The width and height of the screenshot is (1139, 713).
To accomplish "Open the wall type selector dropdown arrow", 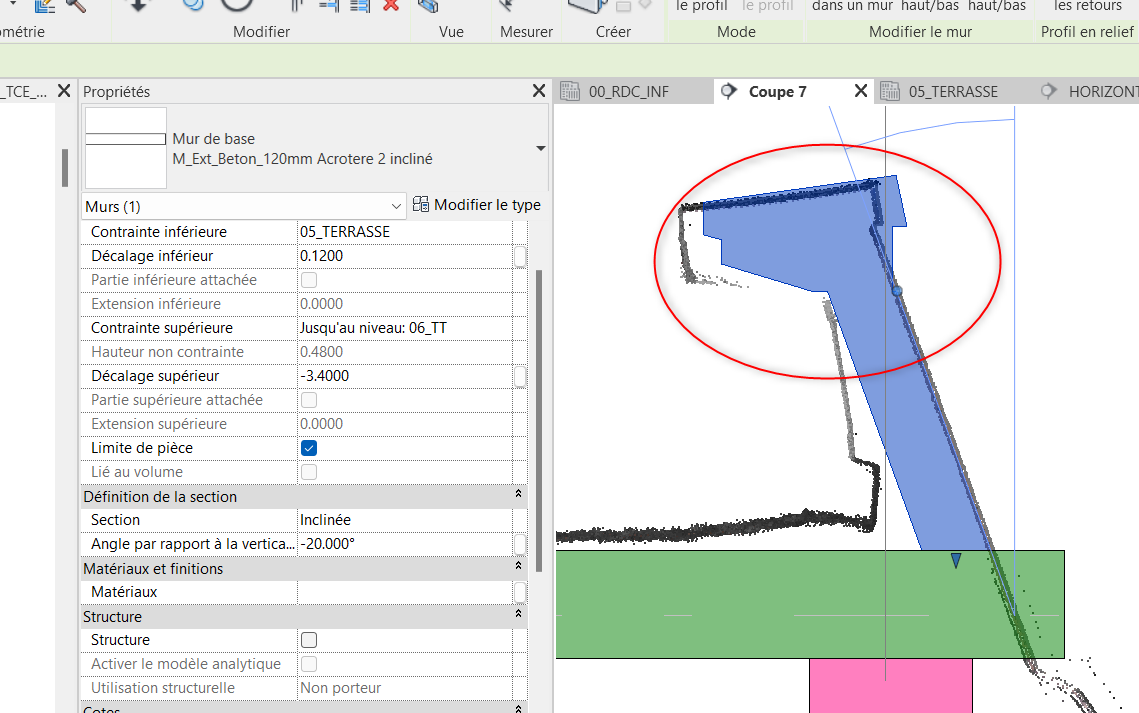I will pyautogui.click(x=541, y=149).
